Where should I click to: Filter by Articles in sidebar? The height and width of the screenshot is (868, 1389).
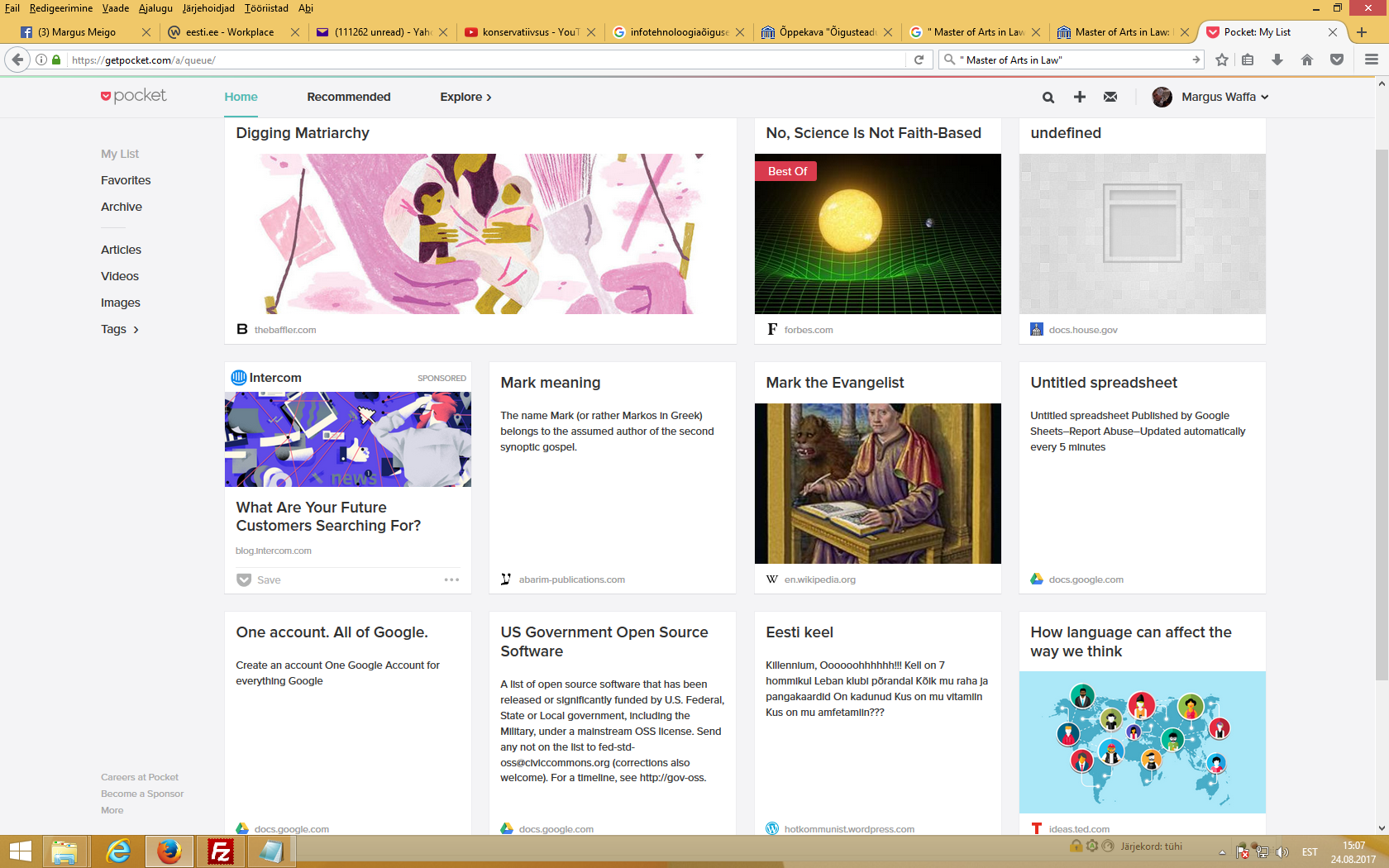click(x=121, y=250)
